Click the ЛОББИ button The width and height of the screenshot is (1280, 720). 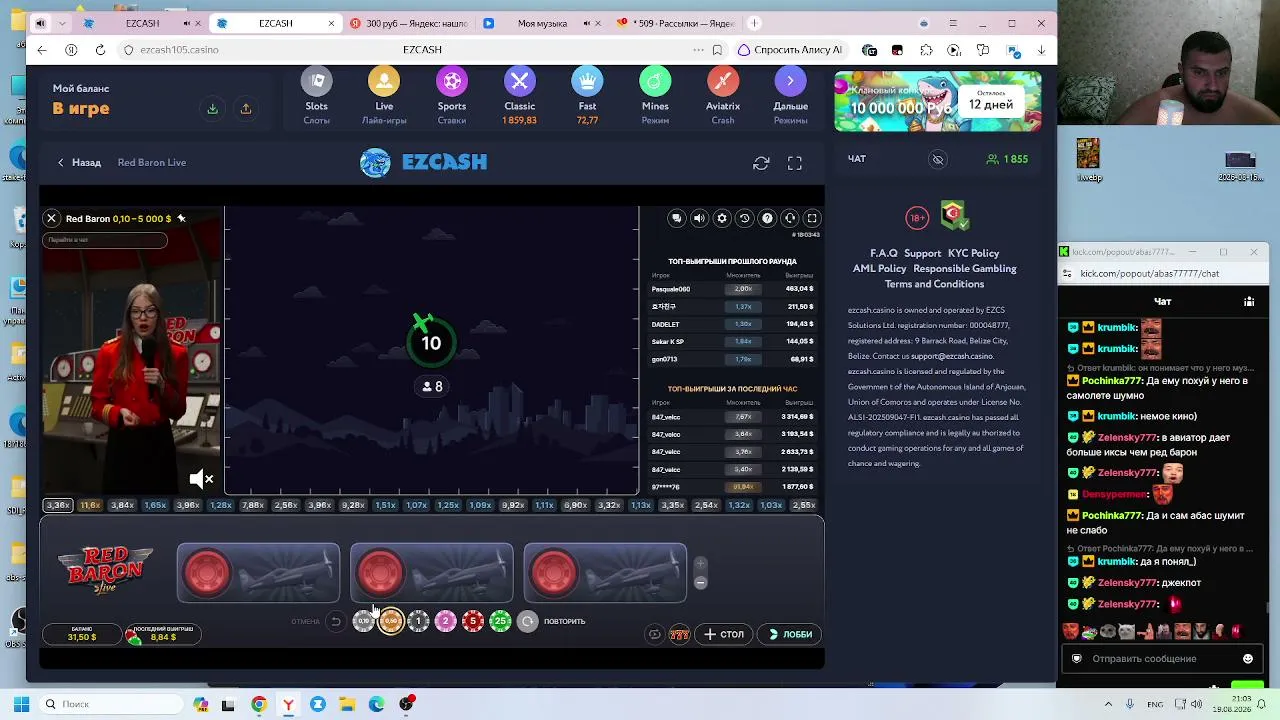(790, 634)
